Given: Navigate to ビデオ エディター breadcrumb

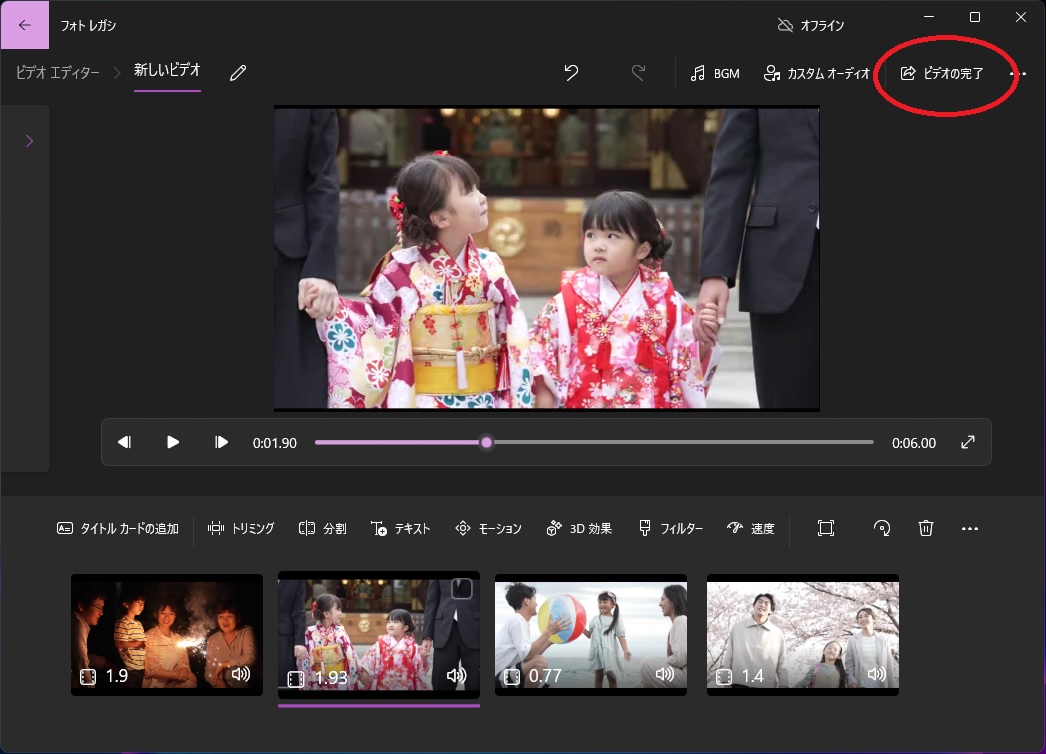Looking at the screenshot, I should [58, 72].
